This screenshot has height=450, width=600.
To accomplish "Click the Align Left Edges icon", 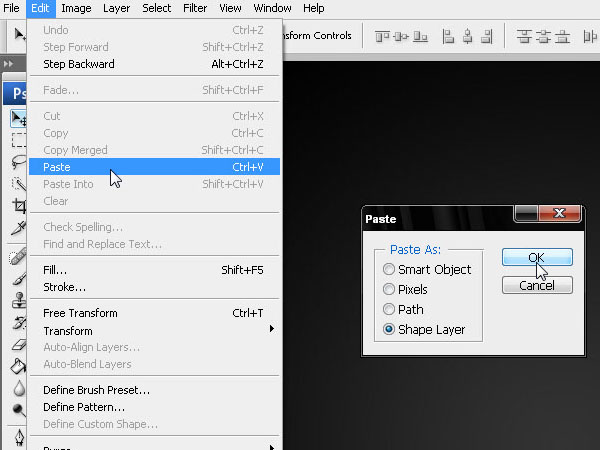I will 448,37.
